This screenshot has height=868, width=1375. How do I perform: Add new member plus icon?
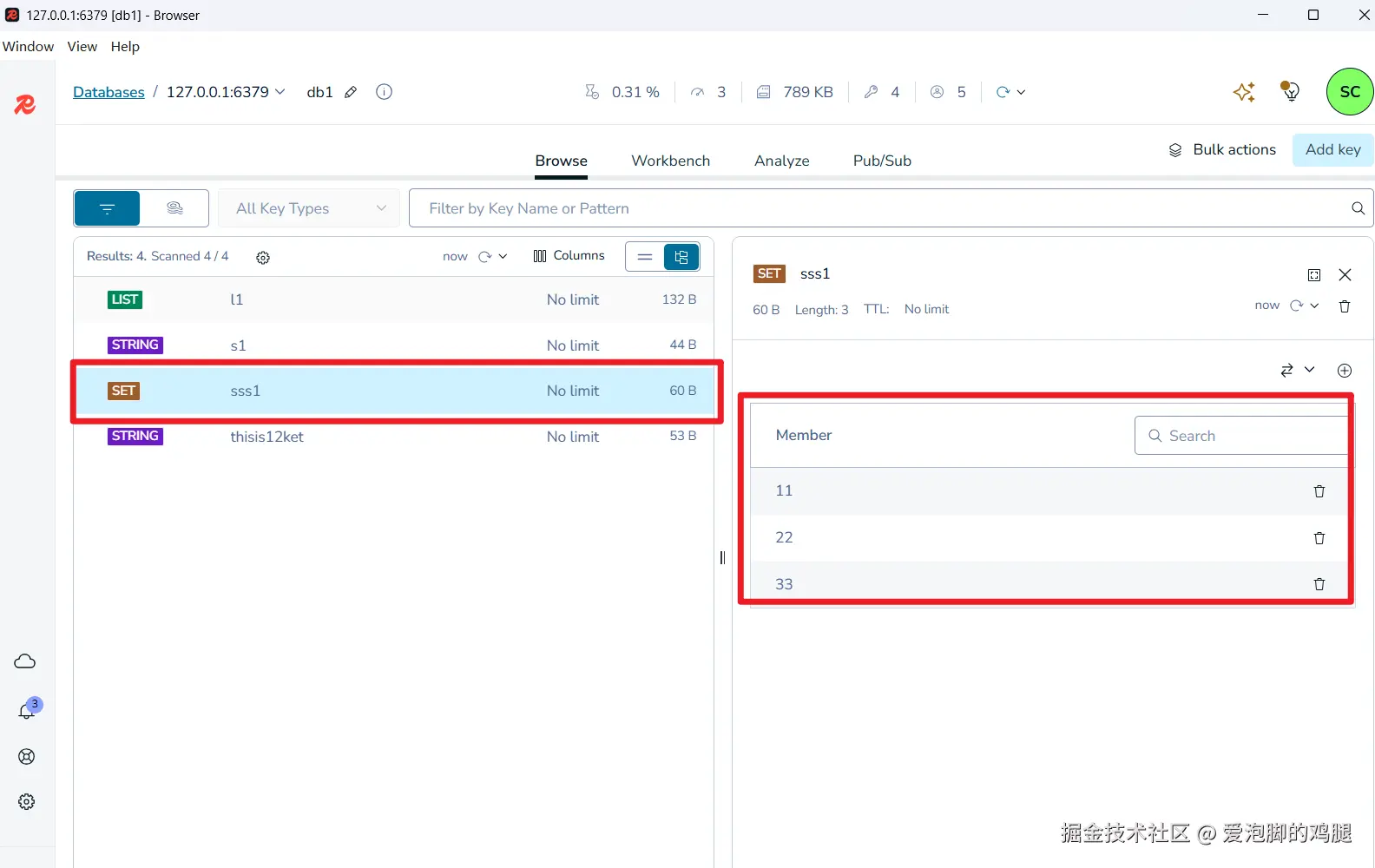(x=1345, y=371)
